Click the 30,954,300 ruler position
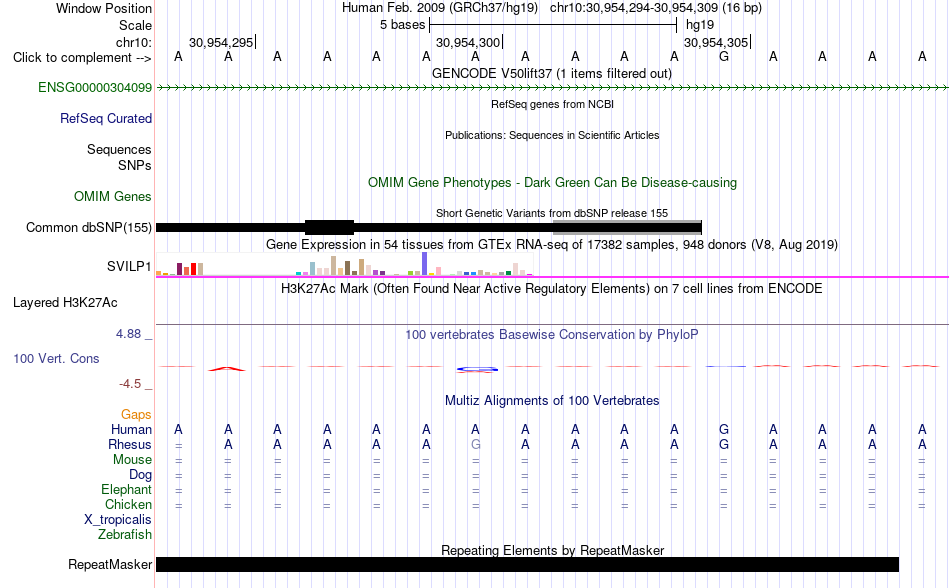 (468, 43)
